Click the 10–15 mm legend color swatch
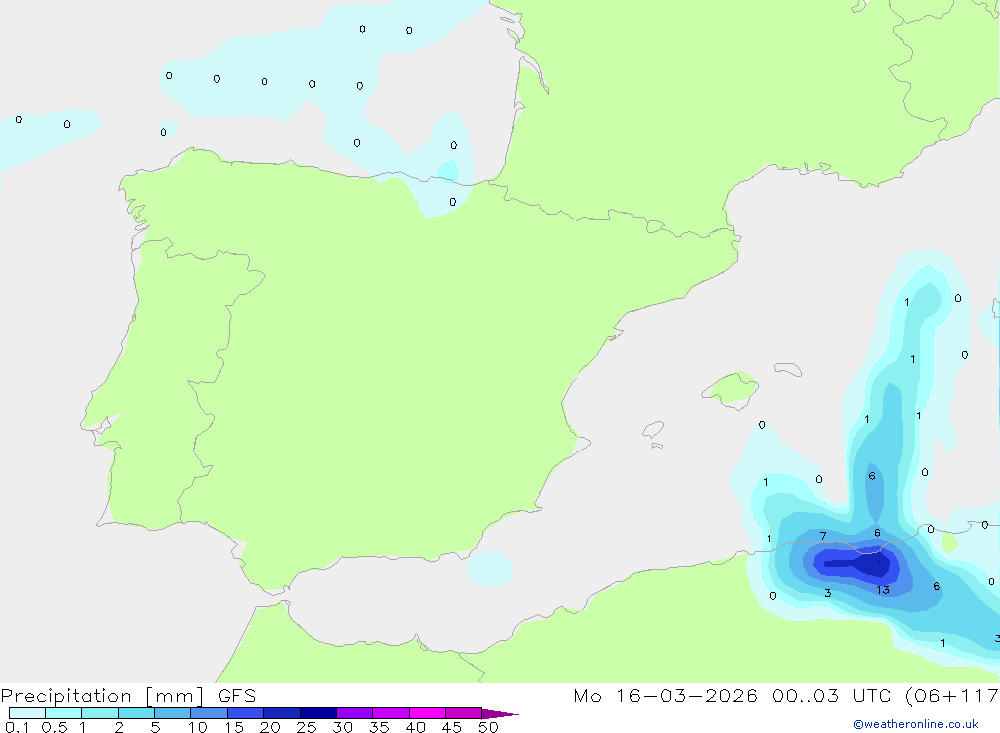The height and width of the screenshot is (733, 1000). pyautogui.click(x=209, y=713)
